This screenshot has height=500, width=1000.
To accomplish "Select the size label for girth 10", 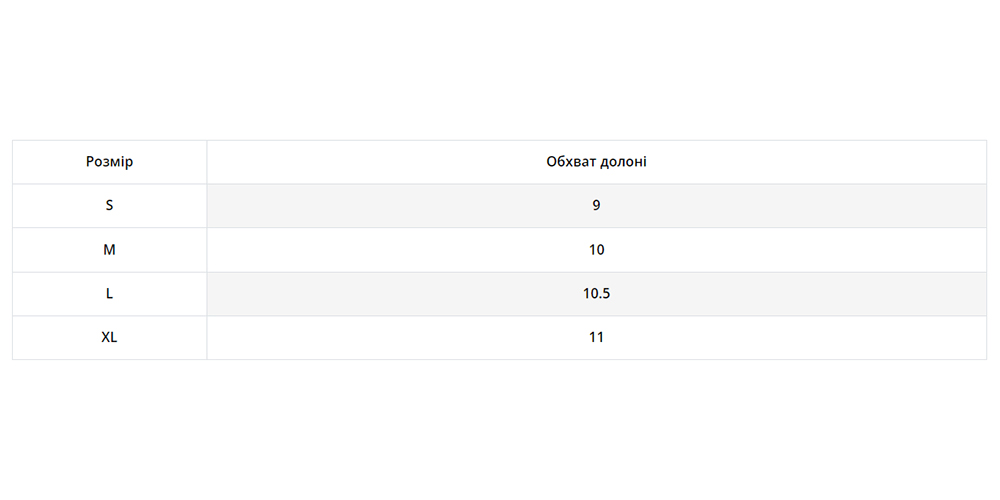I will (x=109, y=250).
